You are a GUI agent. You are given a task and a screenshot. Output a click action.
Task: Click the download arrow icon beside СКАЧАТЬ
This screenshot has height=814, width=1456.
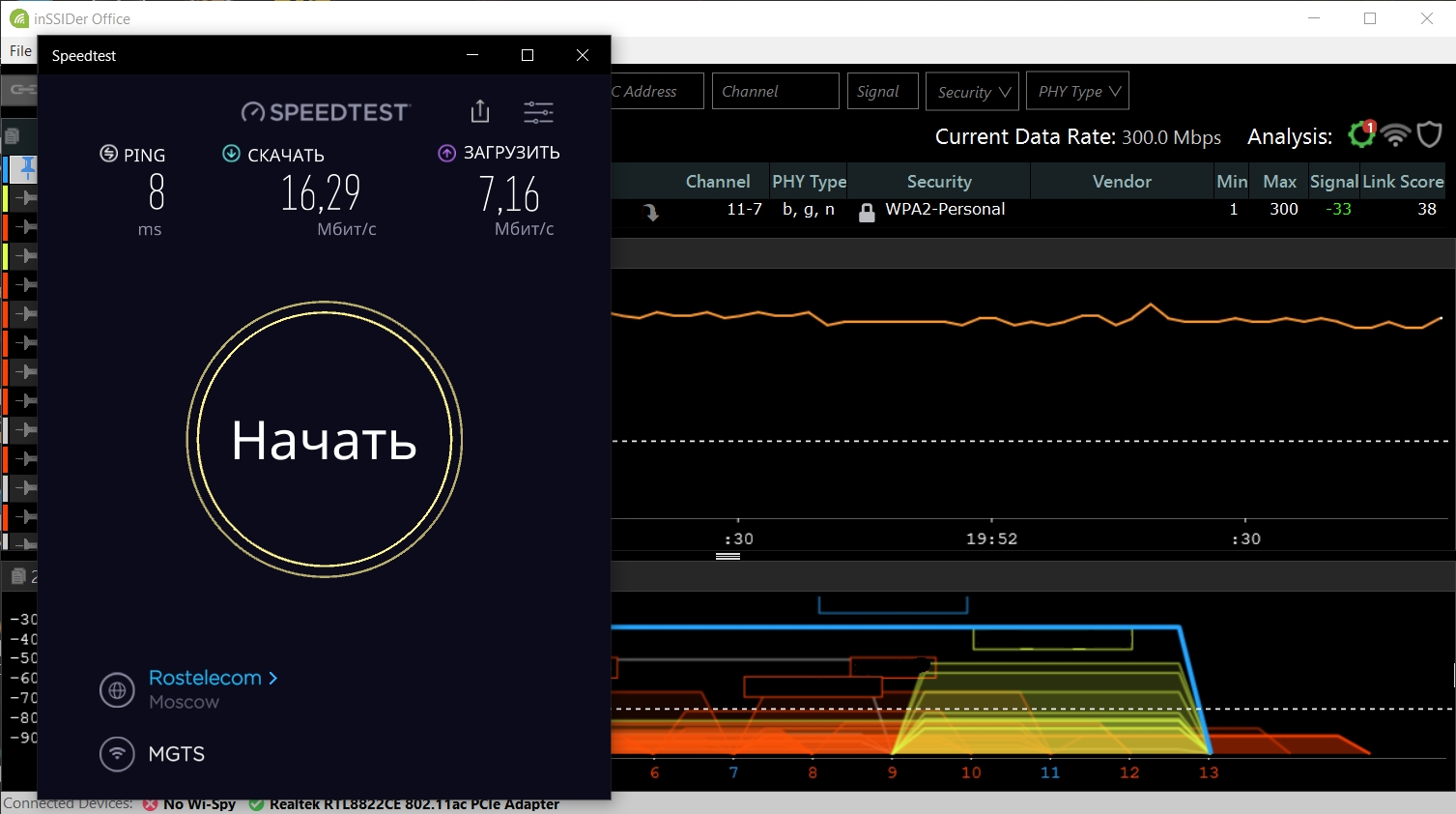pyautogui.click(x=231, y=154)
